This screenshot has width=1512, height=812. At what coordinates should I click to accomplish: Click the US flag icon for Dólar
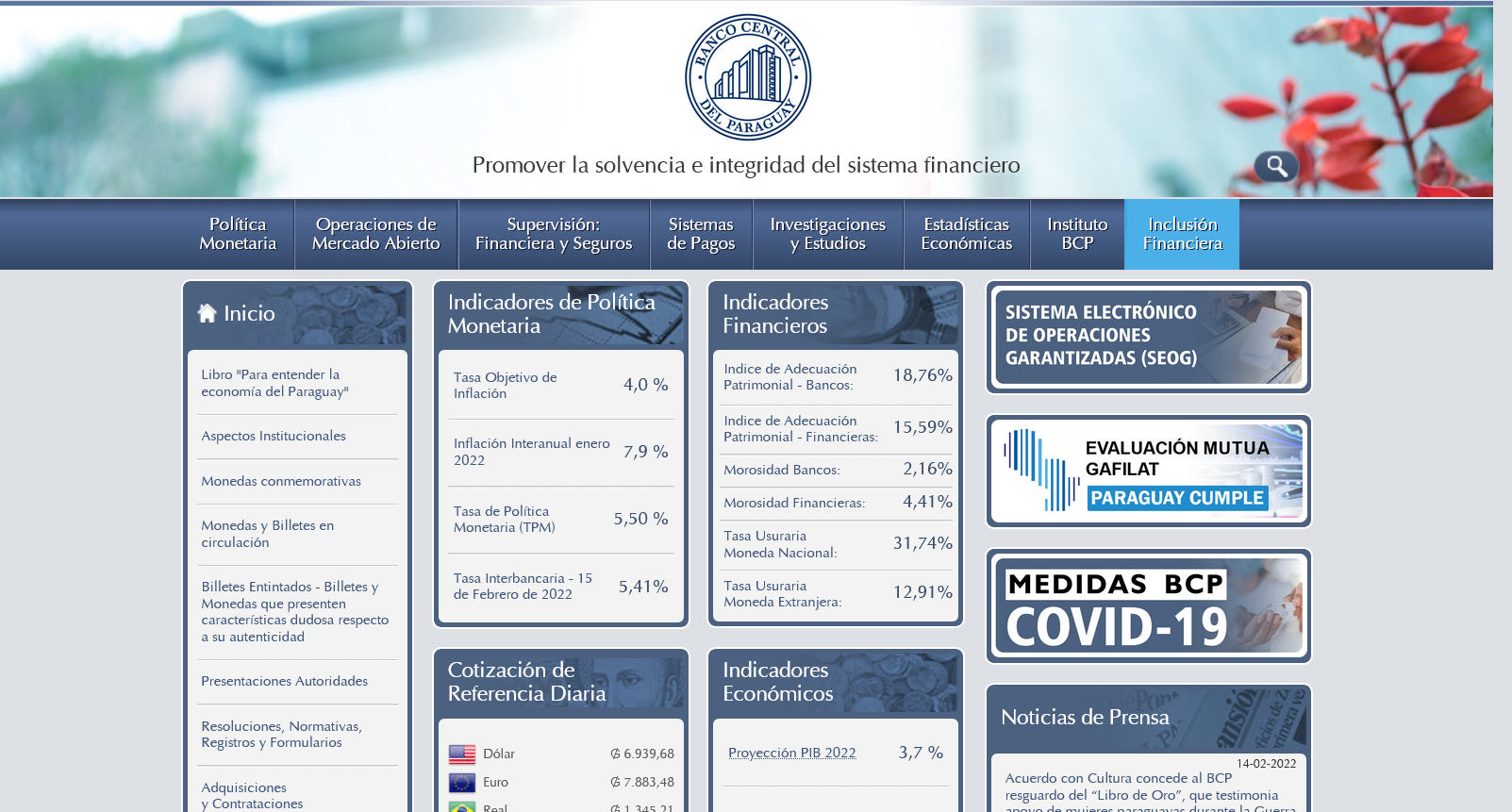(x=462, y=754)
